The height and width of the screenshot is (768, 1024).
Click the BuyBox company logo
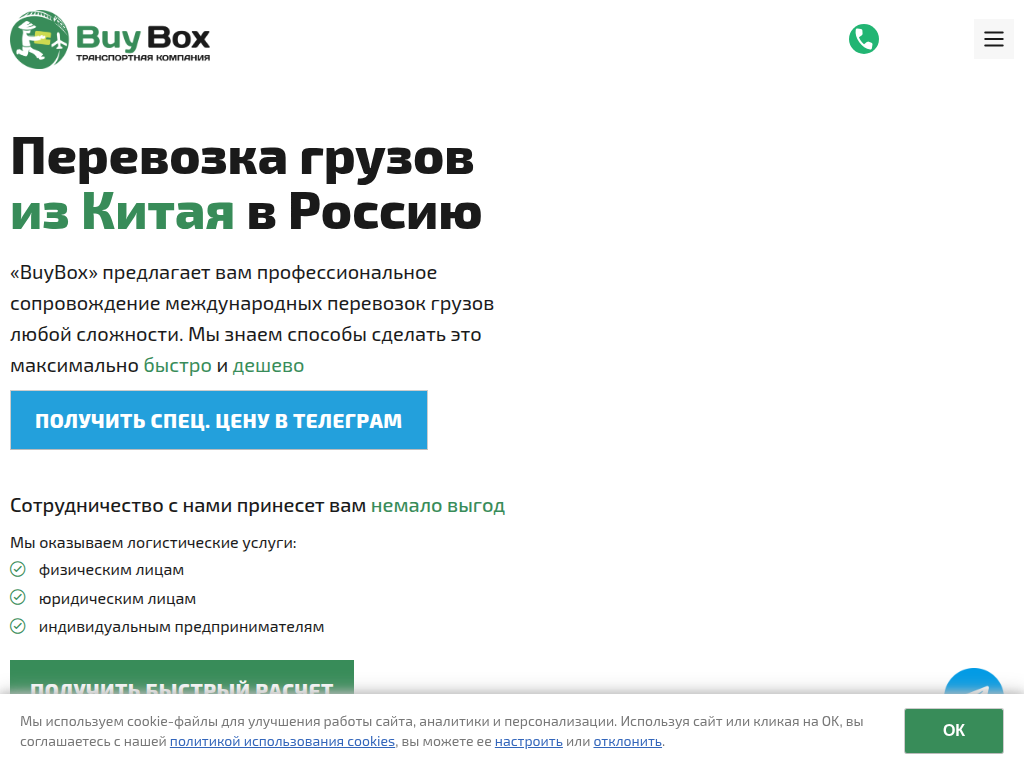(x=110, y=40)
